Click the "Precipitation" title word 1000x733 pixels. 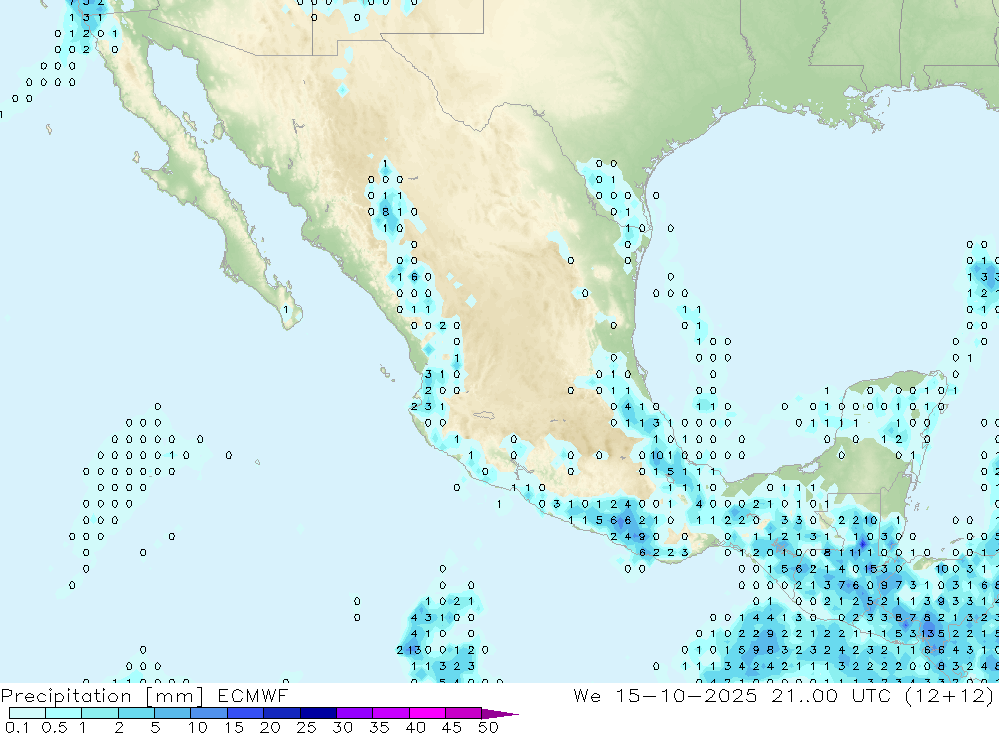click(66, 695)
